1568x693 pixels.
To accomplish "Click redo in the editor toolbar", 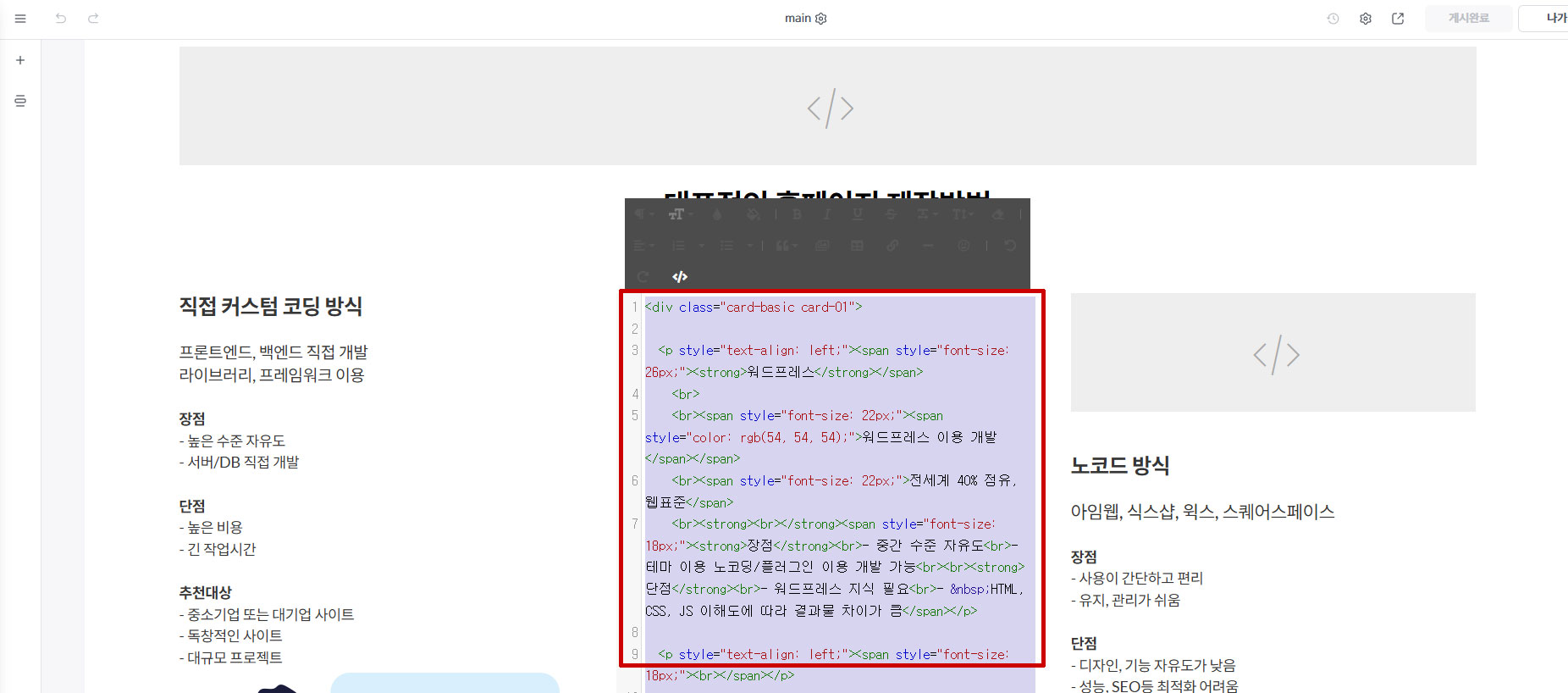I will coord(643,277).
